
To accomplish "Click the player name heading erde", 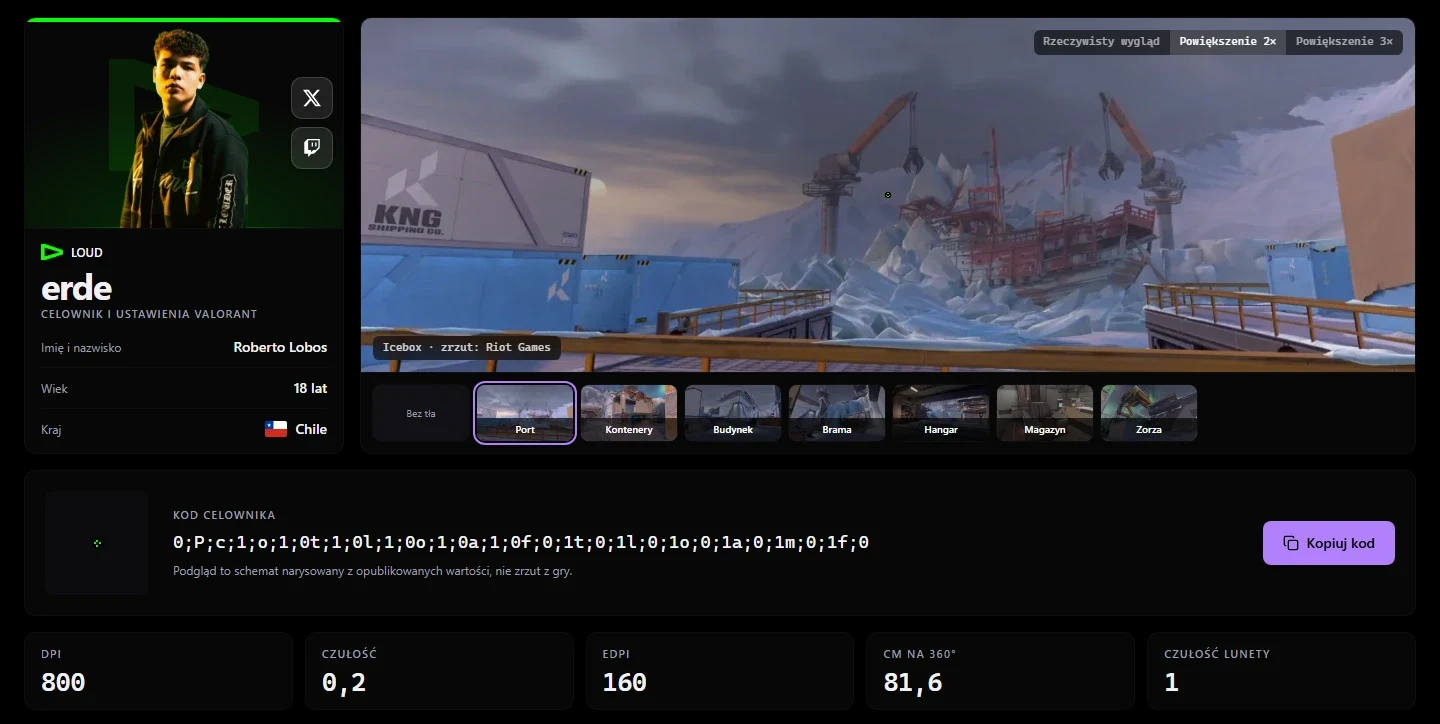I will (76, 288).
